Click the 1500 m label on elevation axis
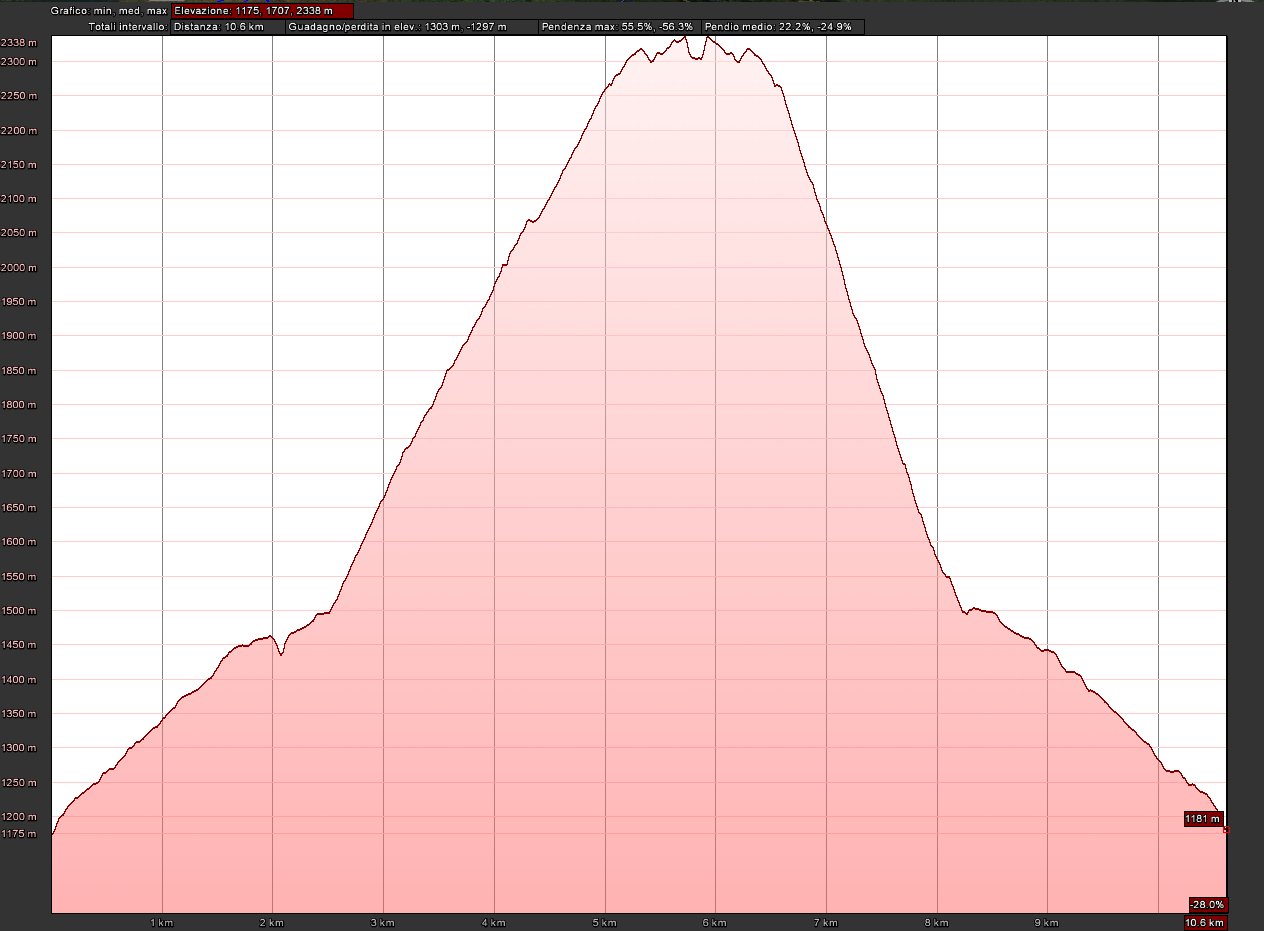Image resolution: width=1264 pixels, height=931 pixels. [19, 611]
